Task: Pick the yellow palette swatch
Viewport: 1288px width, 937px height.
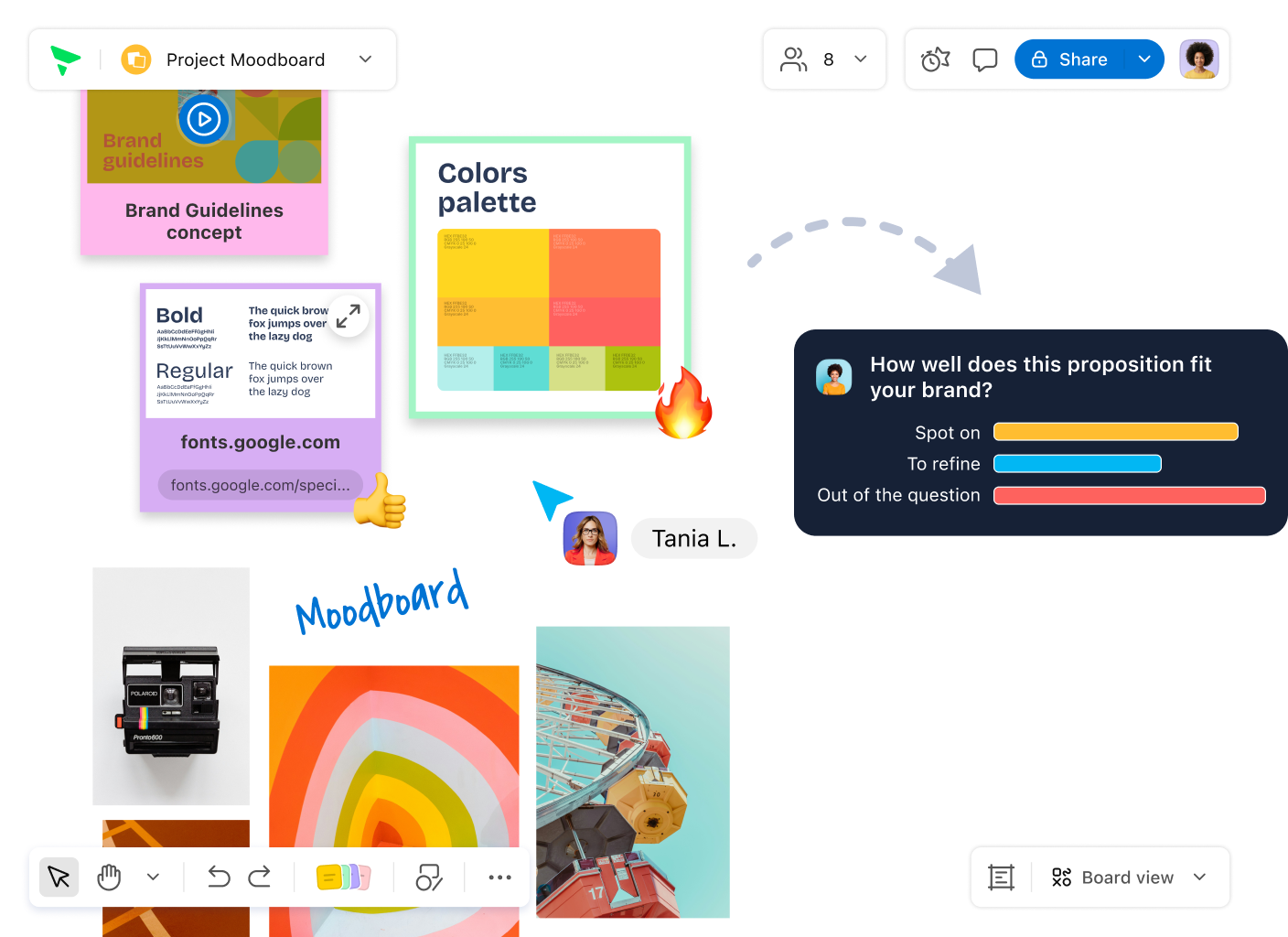Action: (x=493, y=264)
